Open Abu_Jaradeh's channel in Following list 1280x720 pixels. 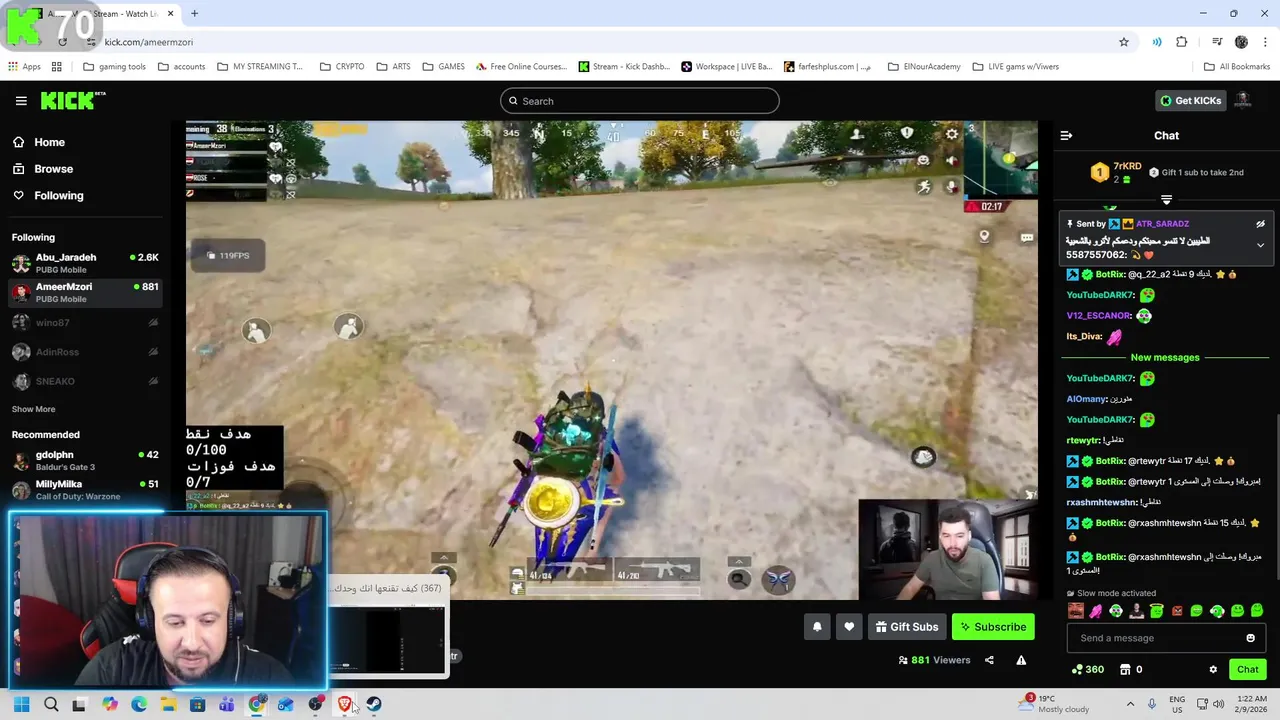[85, 263]
